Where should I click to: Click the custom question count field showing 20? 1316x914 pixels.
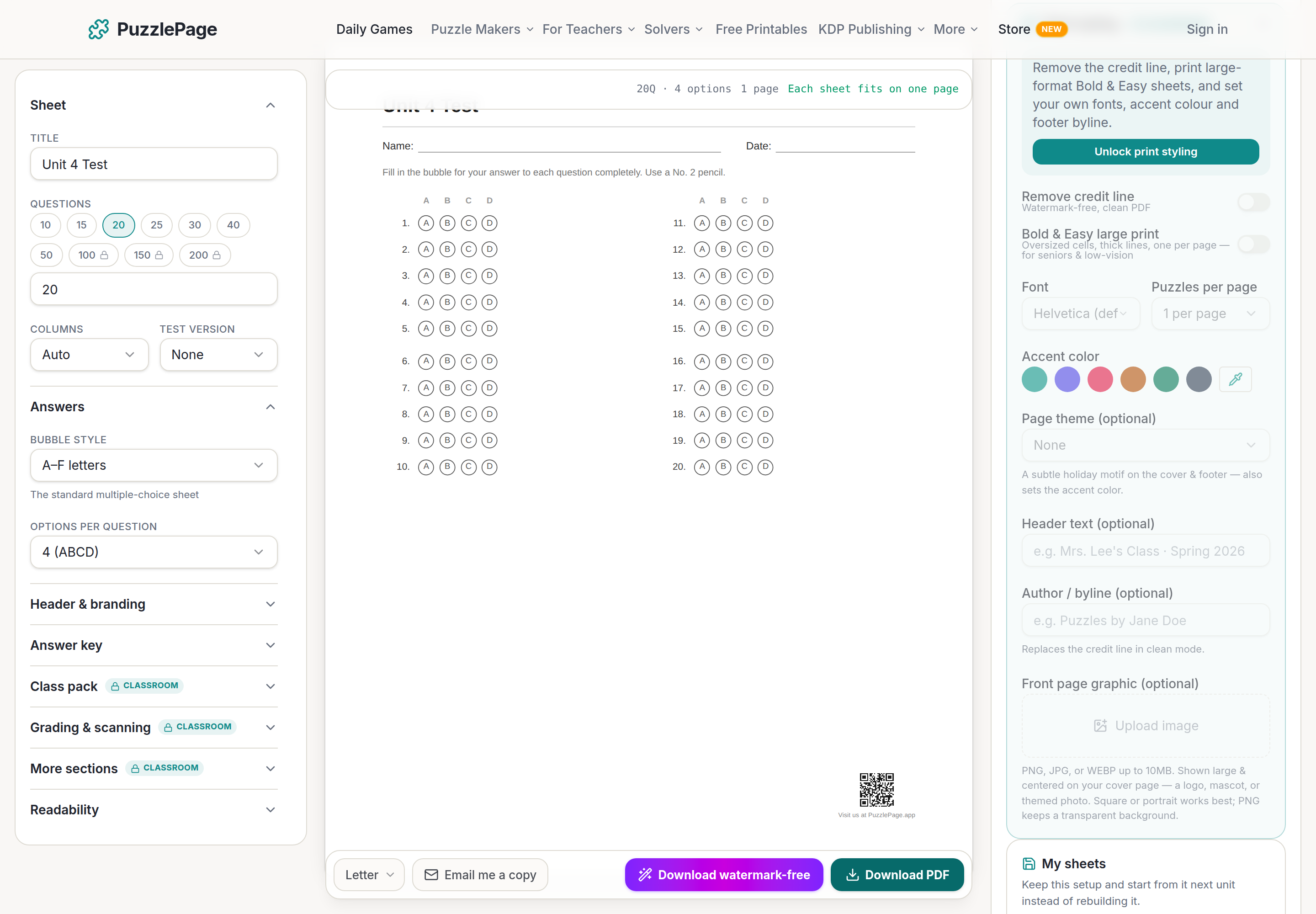click(x=154, y=289)
